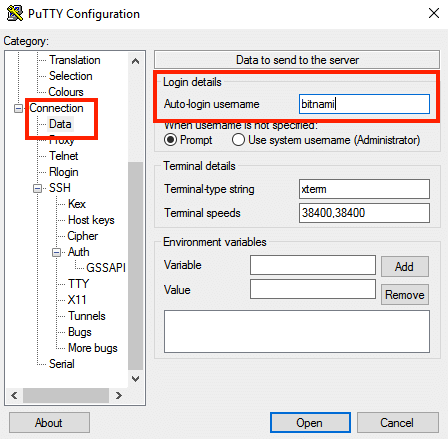Select the Prompt radio button
This screenshot has height=439, width=448.
[x=170, y=140]
